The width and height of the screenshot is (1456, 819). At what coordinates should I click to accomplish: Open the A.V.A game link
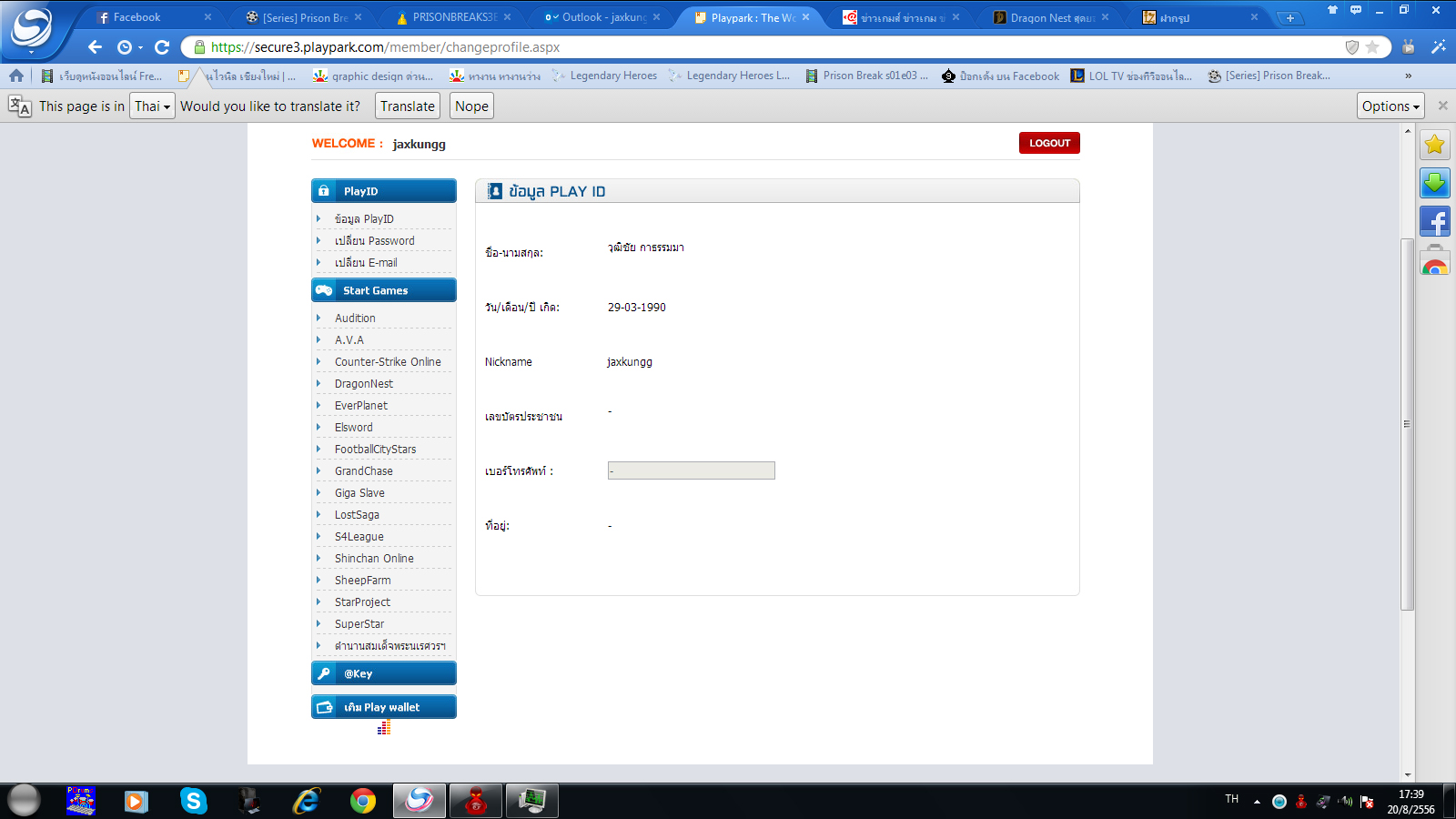(349, 340)
